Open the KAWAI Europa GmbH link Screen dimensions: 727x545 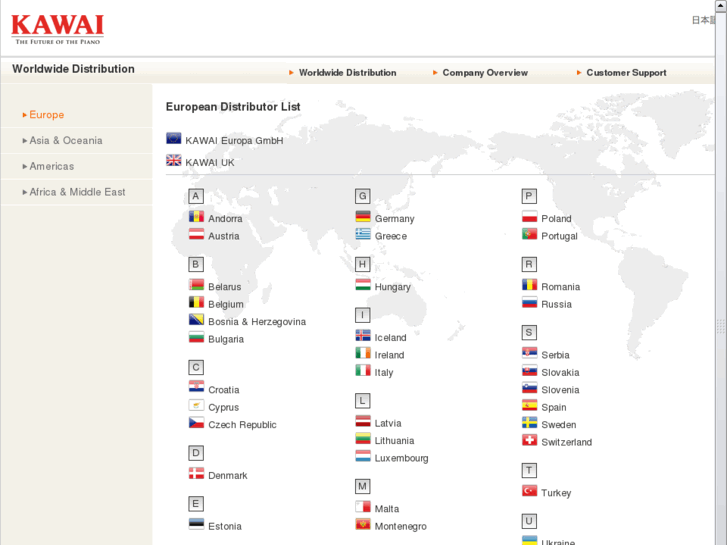coord(234,141)
